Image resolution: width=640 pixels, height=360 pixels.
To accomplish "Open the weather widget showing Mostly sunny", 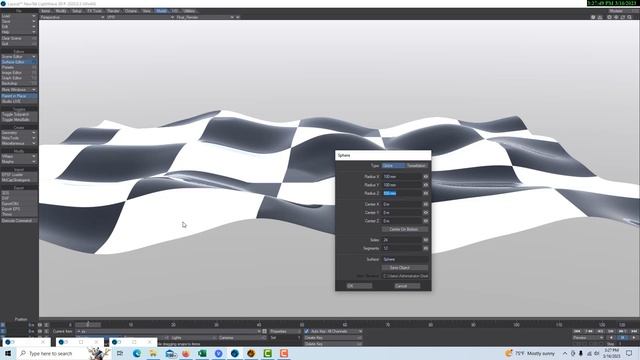I will coord(530,353).
